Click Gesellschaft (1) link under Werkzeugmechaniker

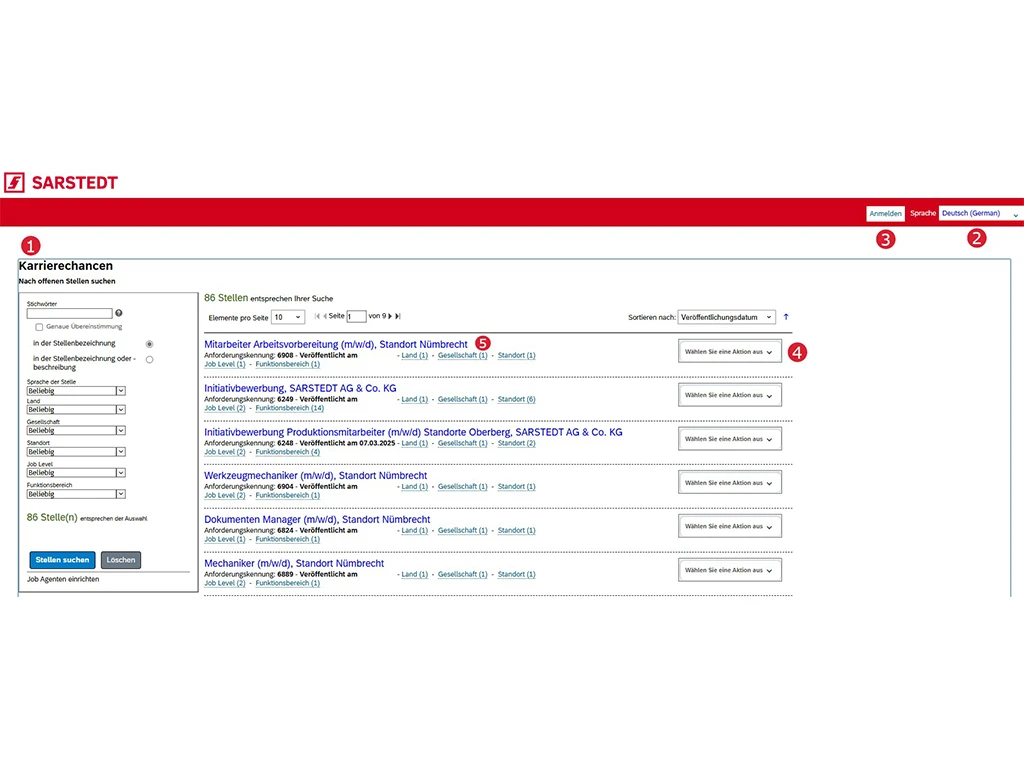[462, 487]
